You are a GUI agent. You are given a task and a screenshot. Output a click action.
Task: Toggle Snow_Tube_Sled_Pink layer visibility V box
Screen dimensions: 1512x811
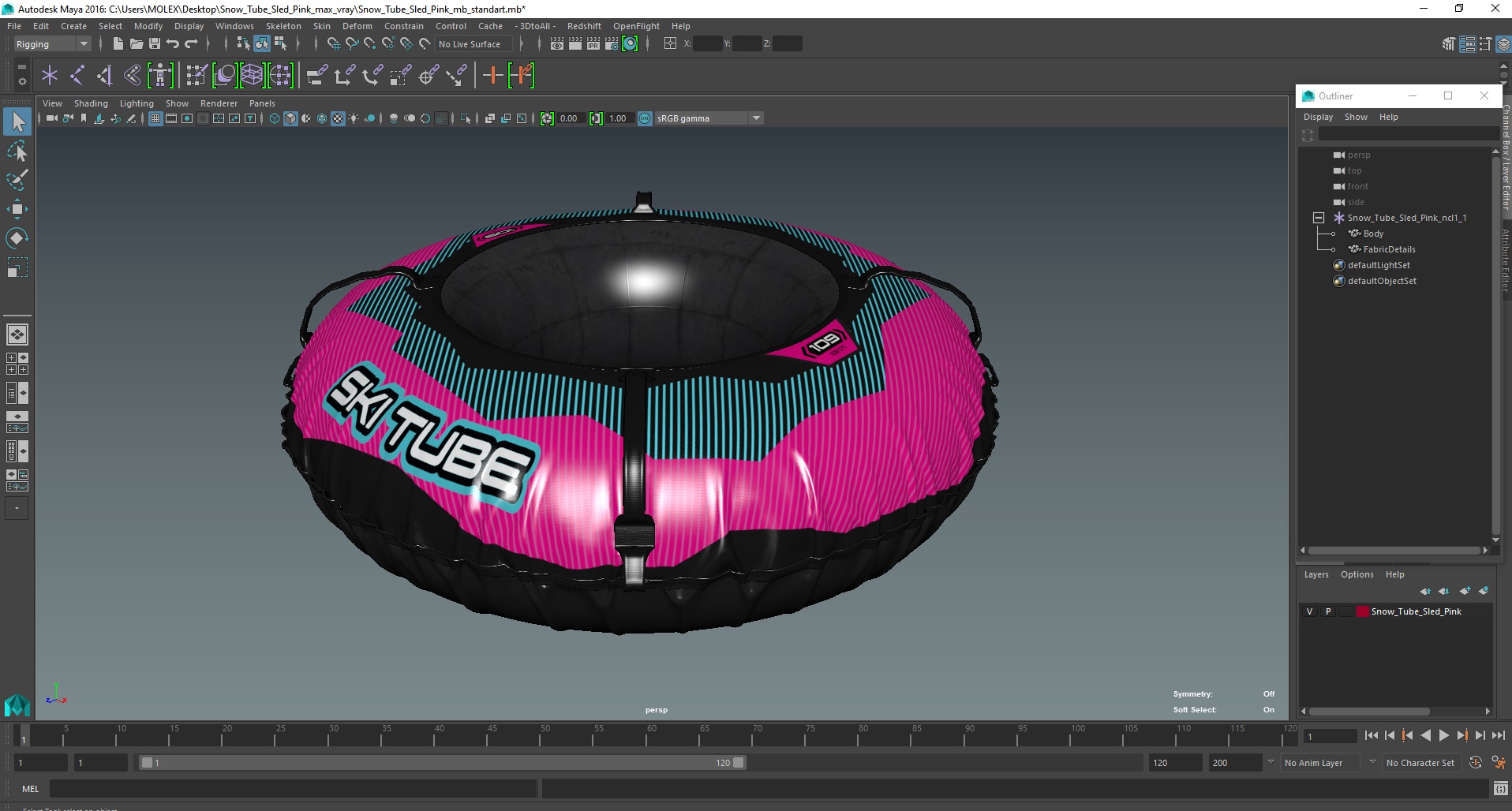tap(1310, 611)
